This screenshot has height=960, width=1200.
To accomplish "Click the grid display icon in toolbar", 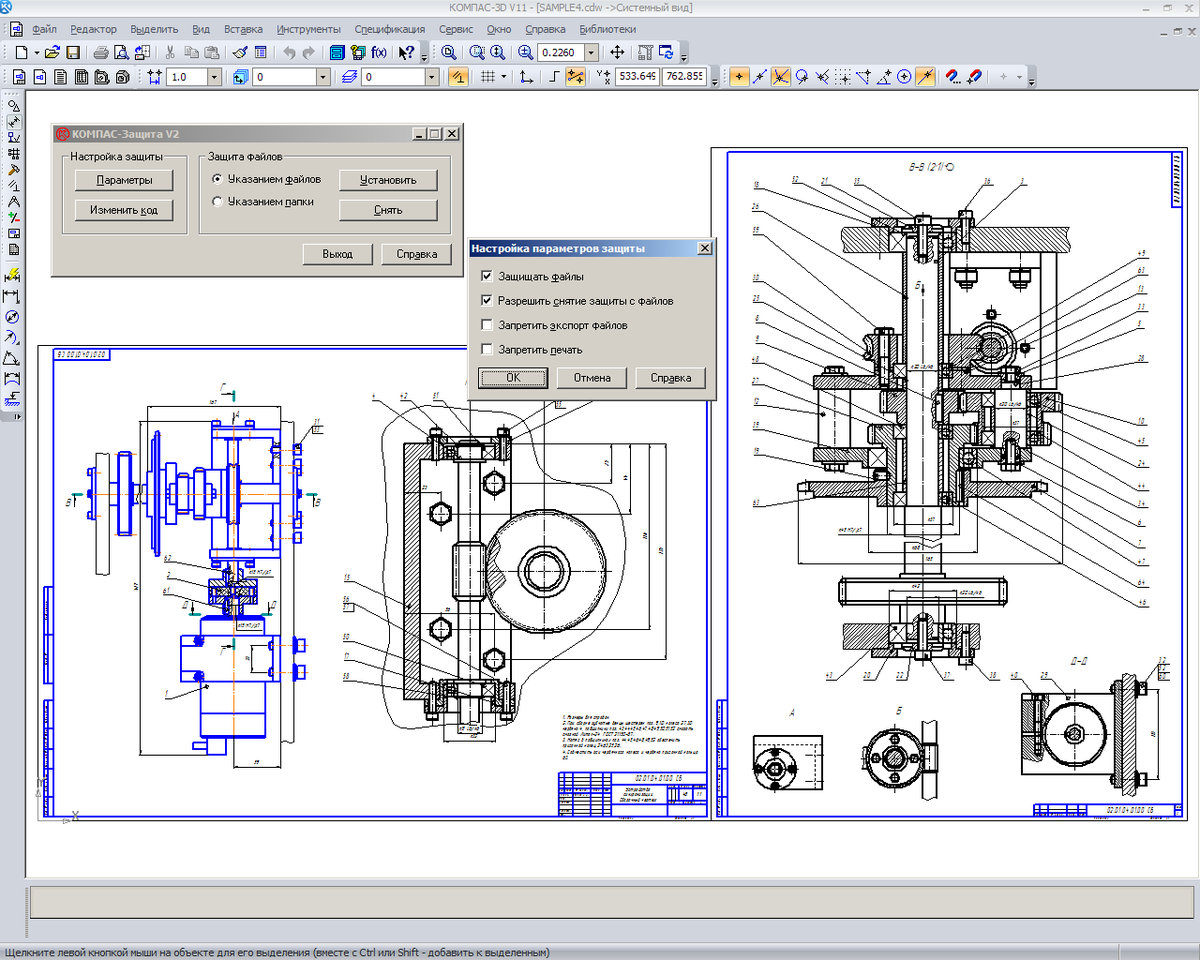I will pyautogui.click(x=487, y=77).
